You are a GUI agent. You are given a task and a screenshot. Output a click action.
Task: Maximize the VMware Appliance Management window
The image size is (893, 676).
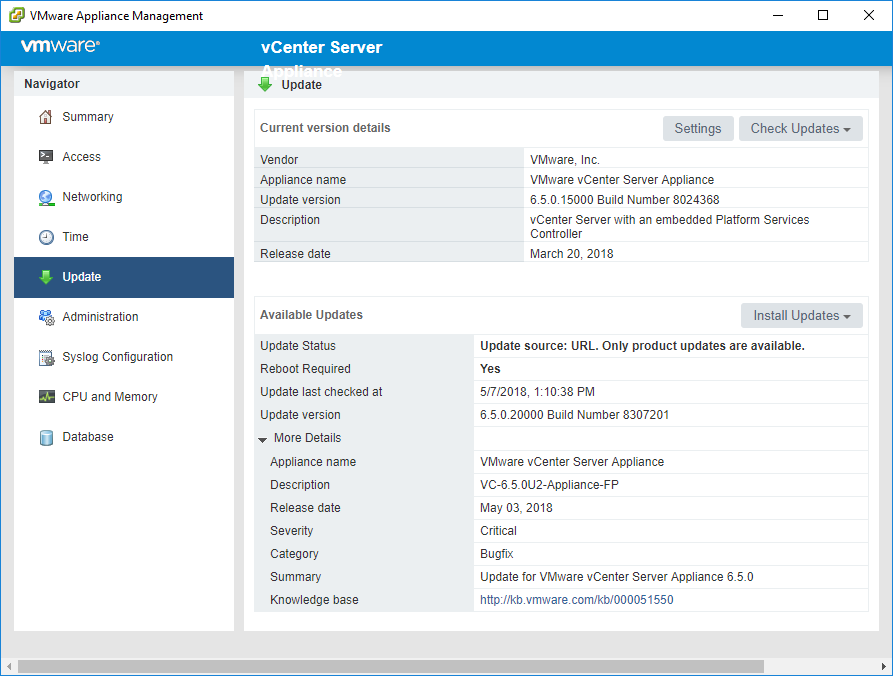(823, 15)
